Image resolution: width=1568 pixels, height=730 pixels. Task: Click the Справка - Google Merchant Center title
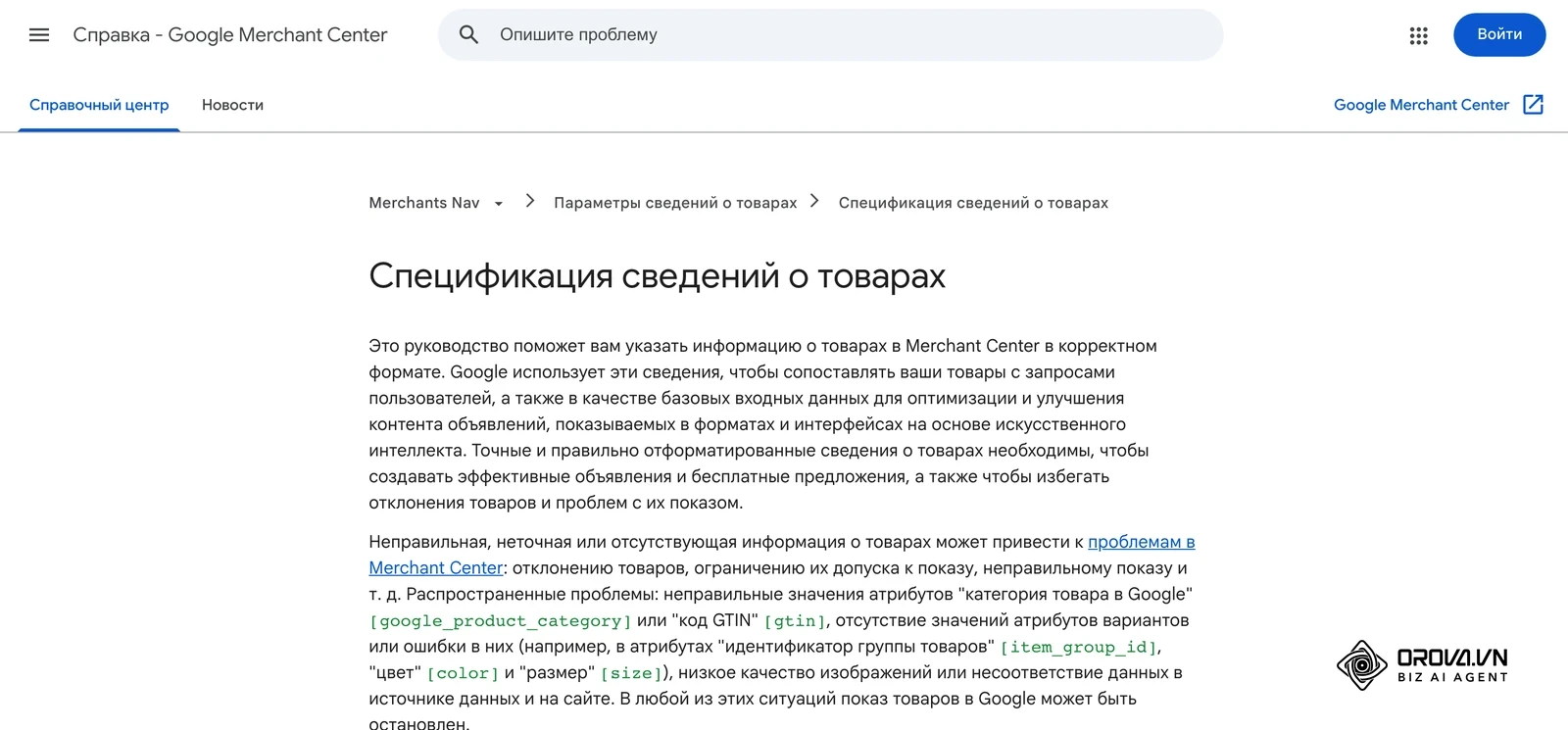[230, 35]
